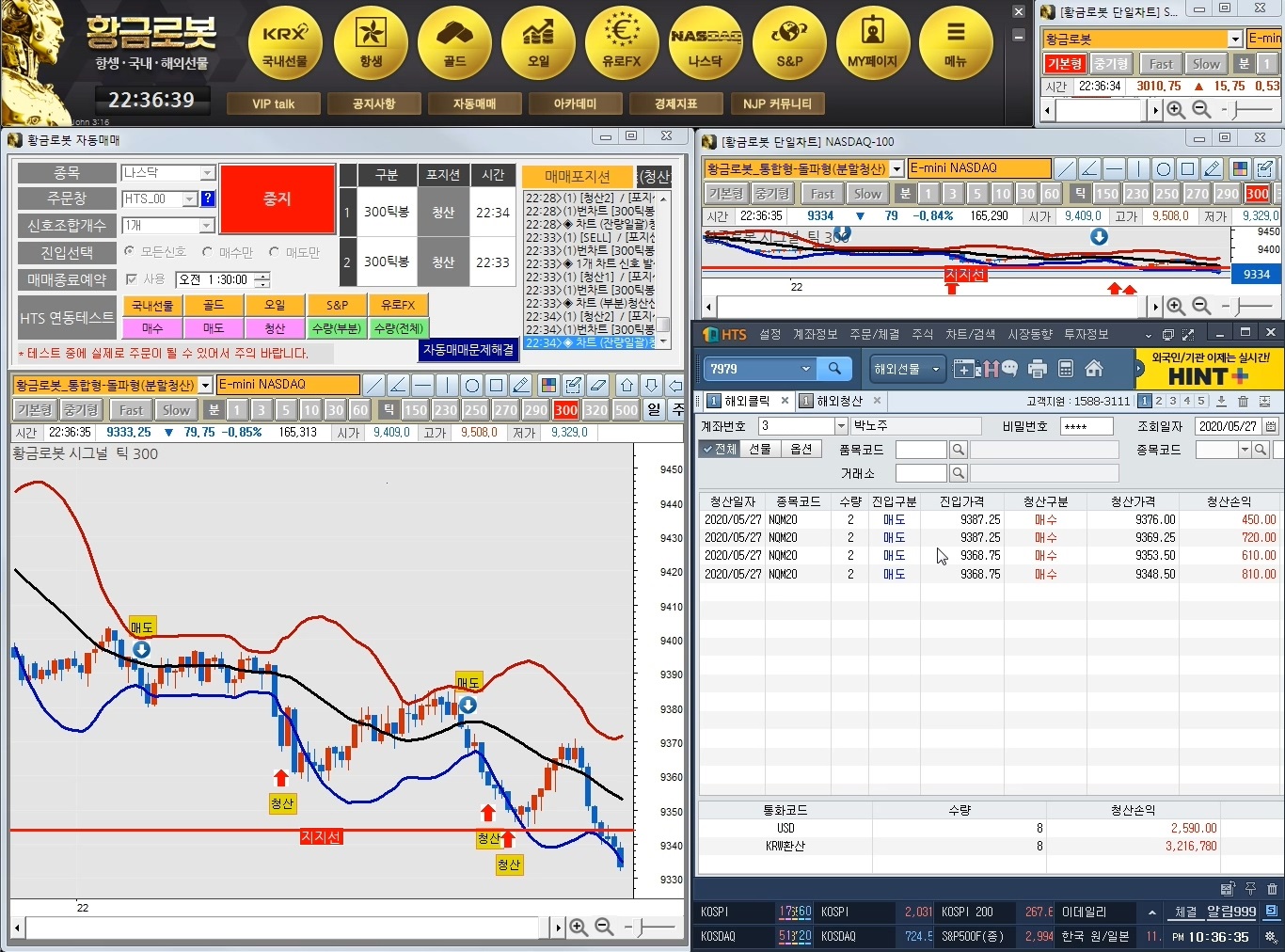Select the circle drawing tool in main chart toolbar
This screenshot has width=1285, height=952.
472,385
